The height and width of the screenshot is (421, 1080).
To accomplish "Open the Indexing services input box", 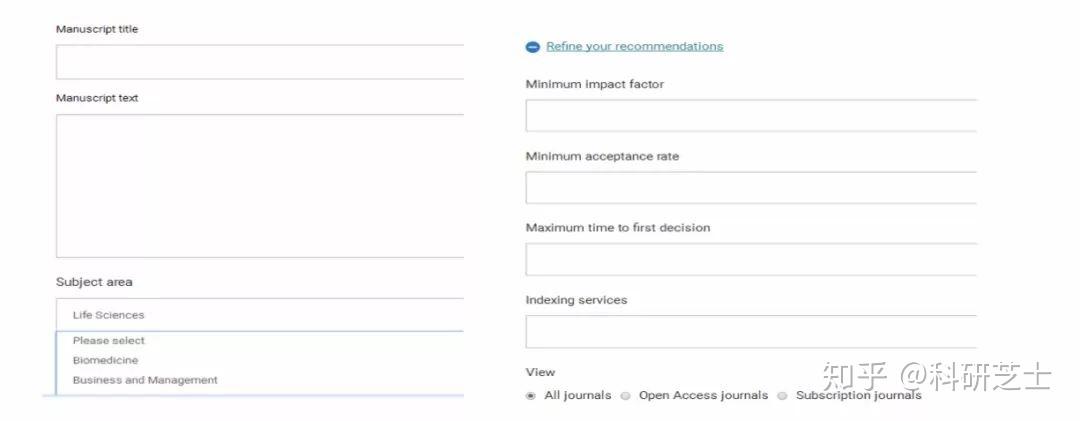I will 750,331.
